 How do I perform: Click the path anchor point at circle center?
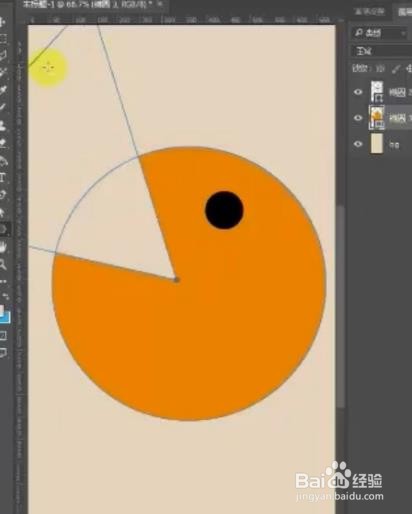click(176, 280)
